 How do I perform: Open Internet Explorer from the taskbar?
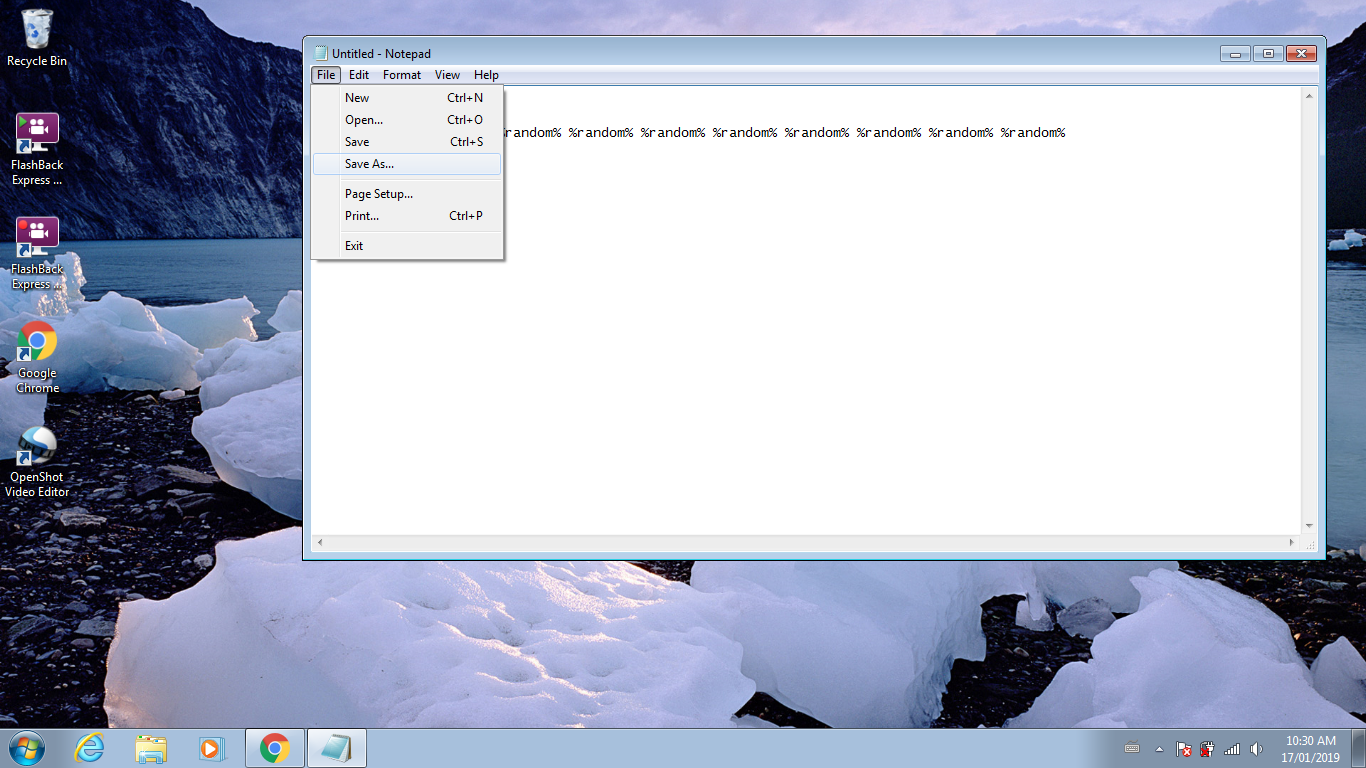(x=90, y=748)
